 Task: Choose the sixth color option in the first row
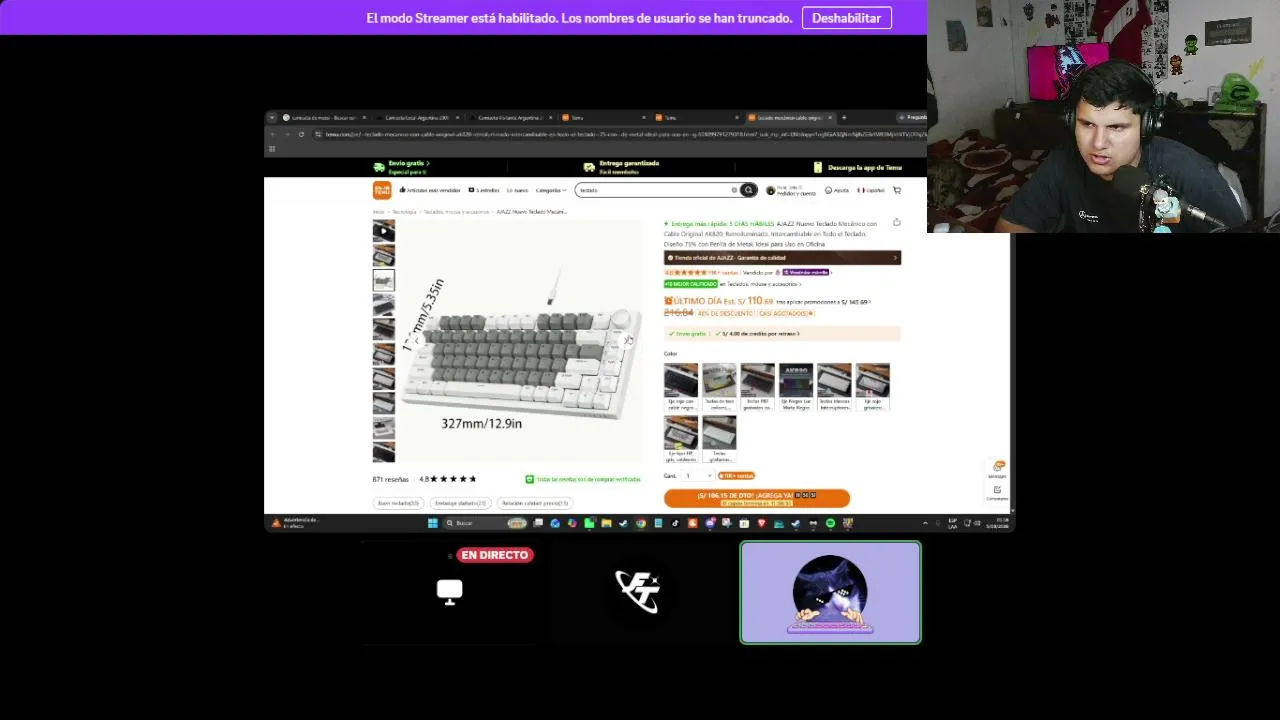point(873,387)
